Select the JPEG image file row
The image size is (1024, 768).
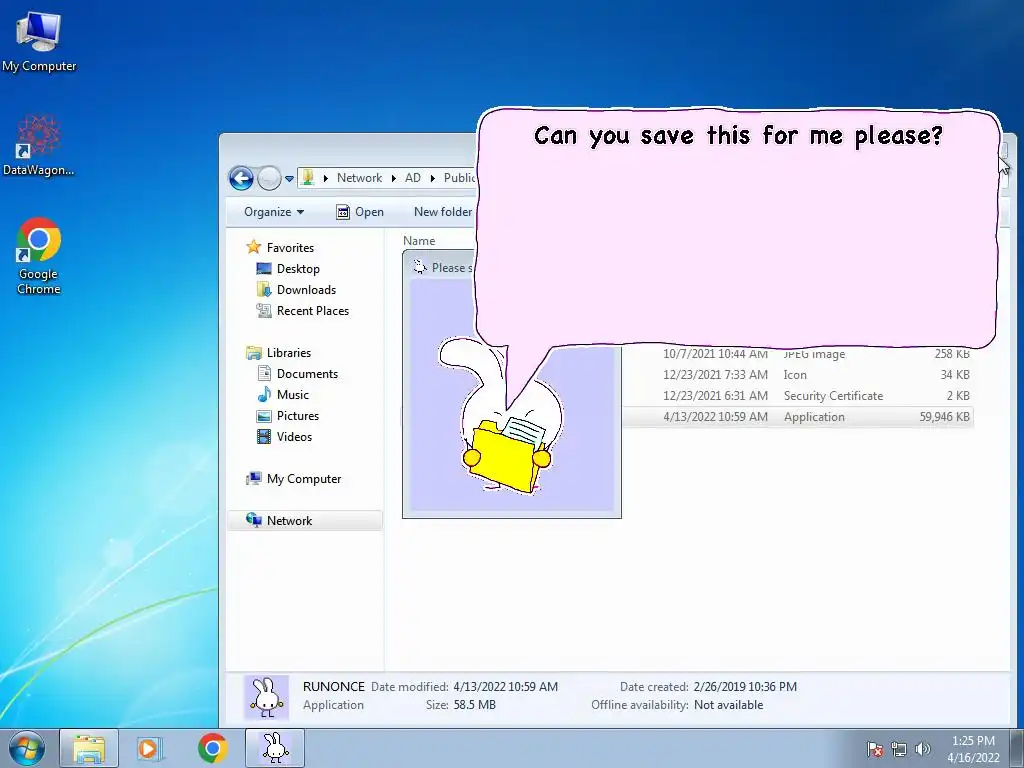(x=798, y=354)
